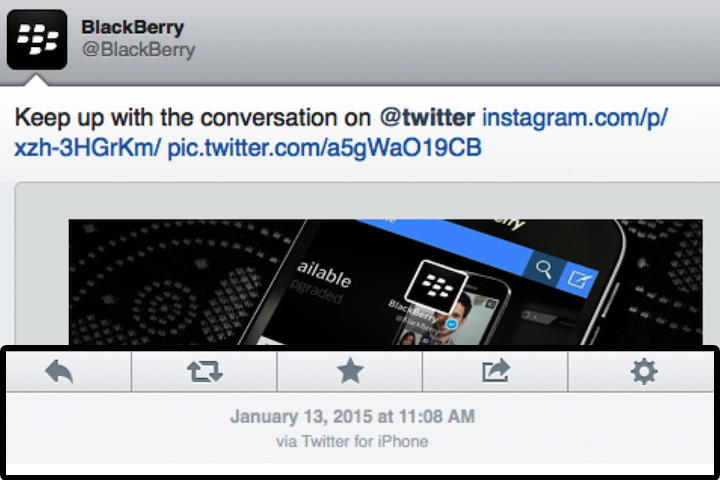The image size is (720, 480).
Task: Open the pic.twitter.com/a5gWaO19CB link
Action: [x=325, y=149]
